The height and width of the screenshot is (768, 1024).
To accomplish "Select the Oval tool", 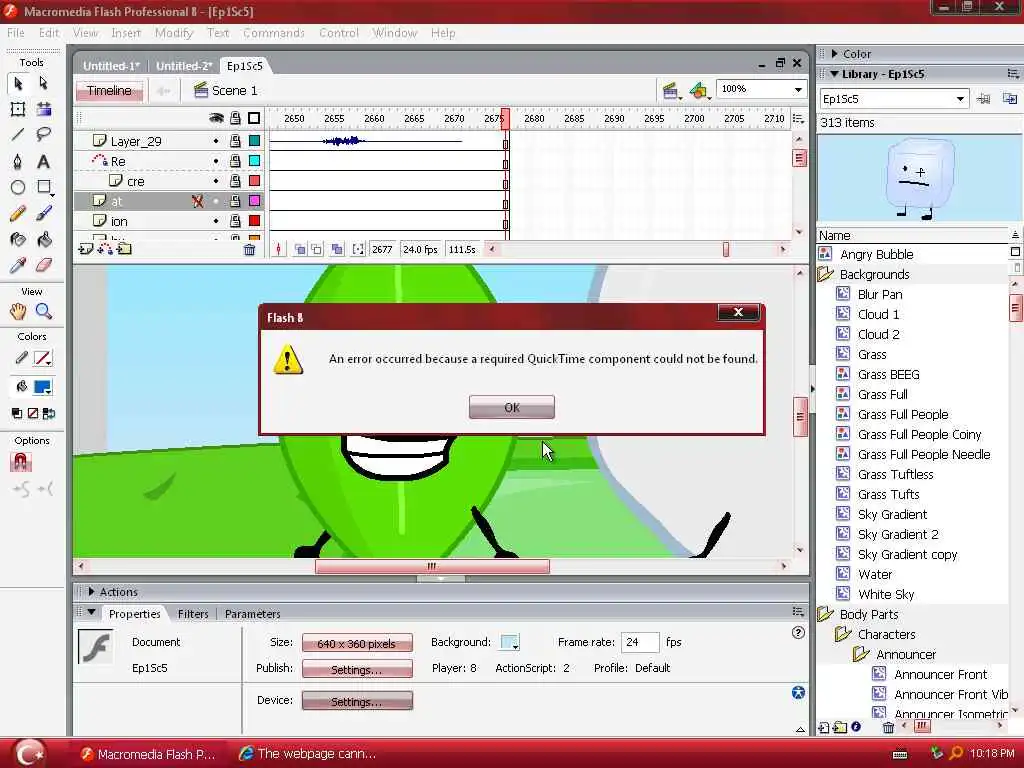I will 18,187.
